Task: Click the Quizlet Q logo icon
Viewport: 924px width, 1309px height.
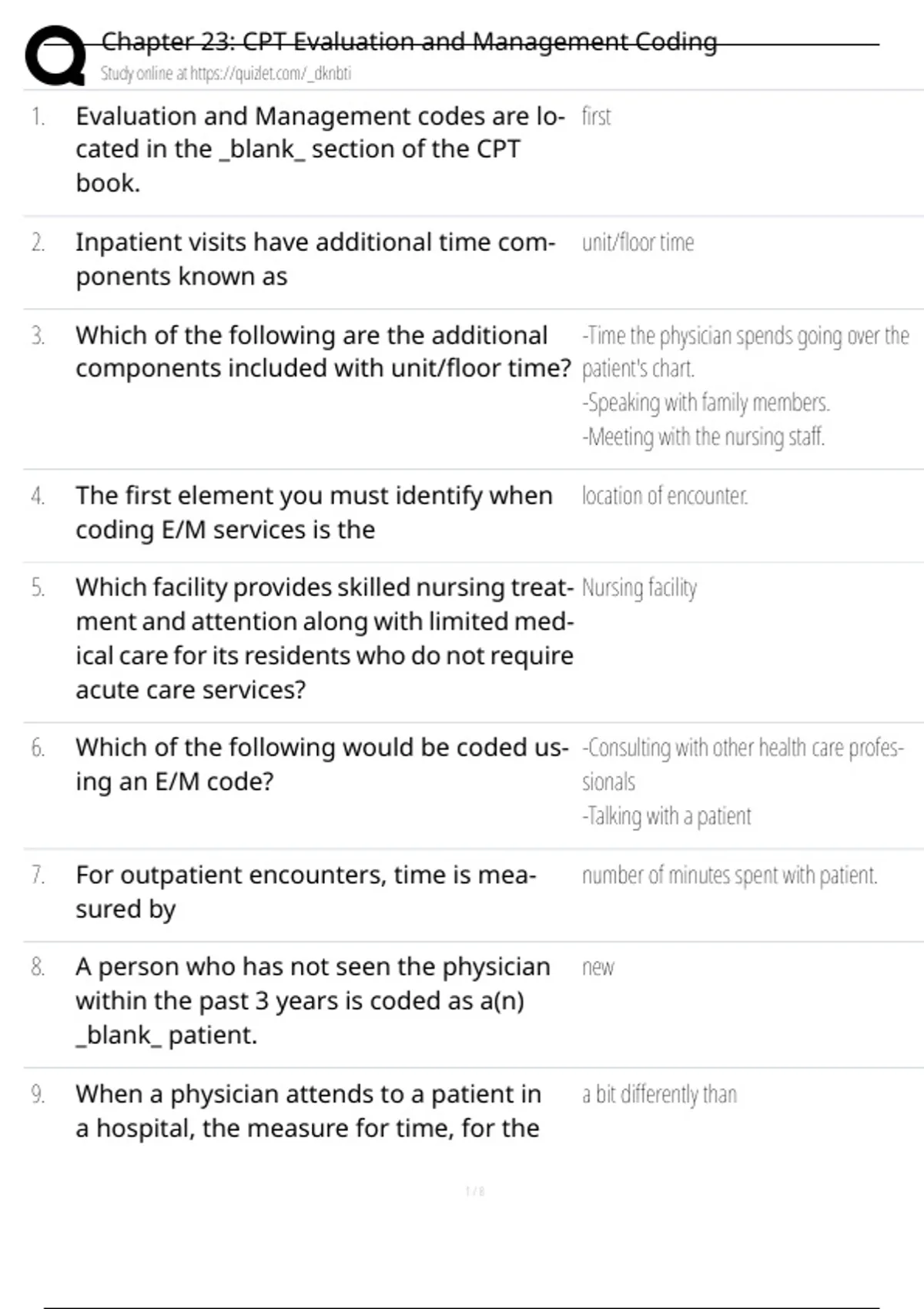Action: point(55,55)
